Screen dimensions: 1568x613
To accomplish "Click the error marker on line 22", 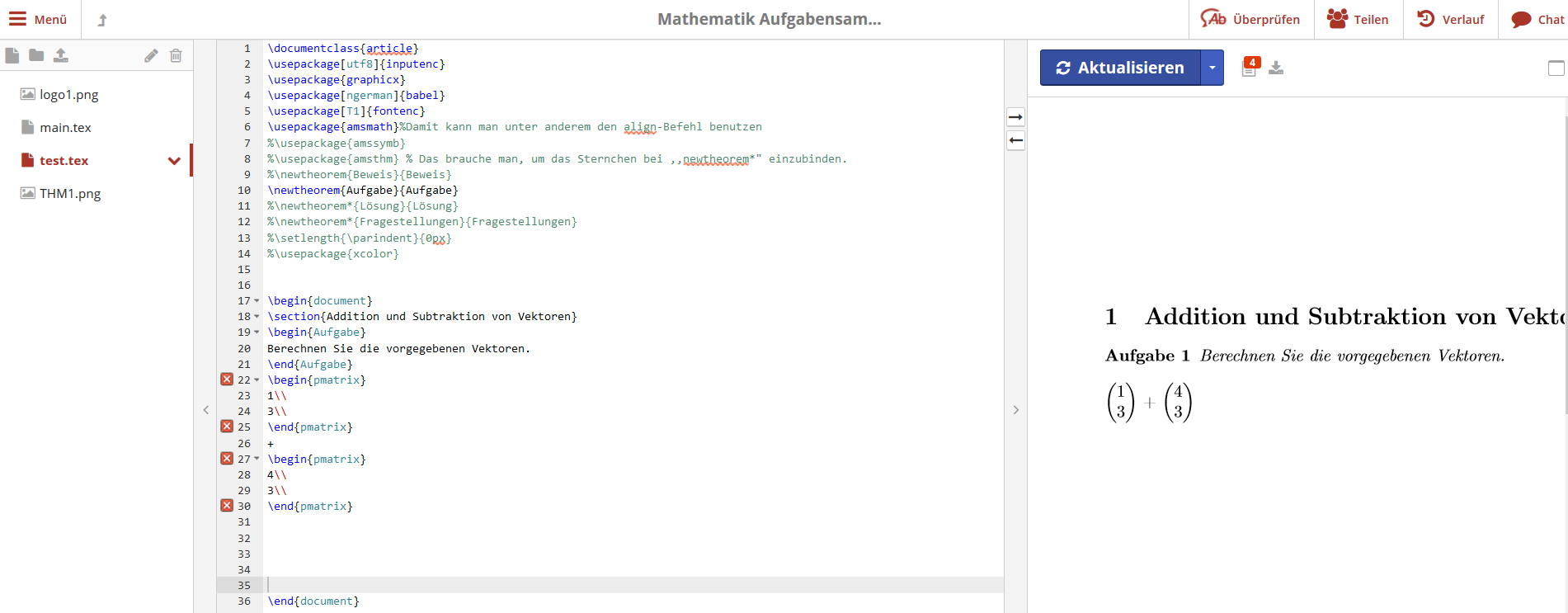I will coord(227,380).
